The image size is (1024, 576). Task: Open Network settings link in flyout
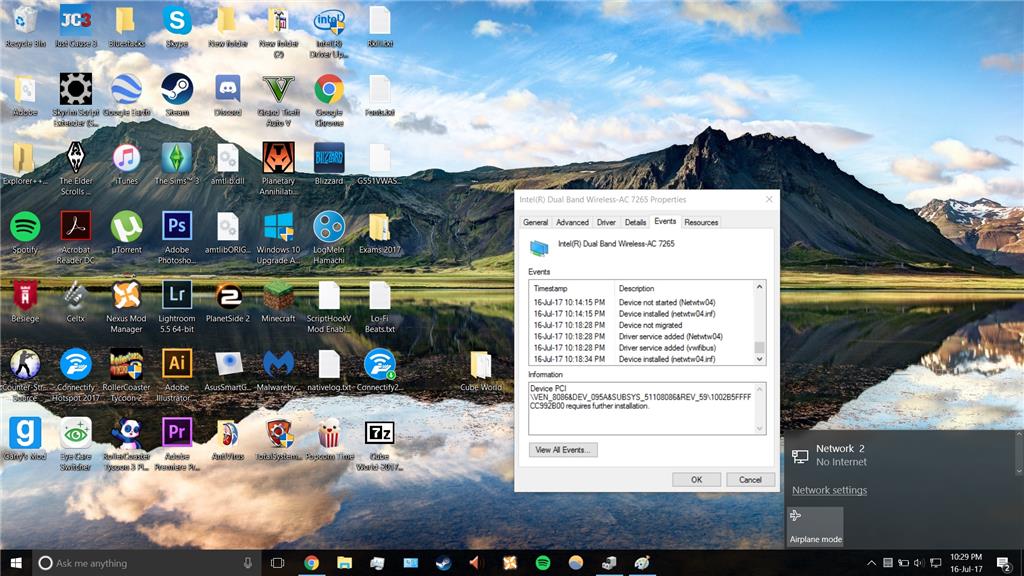click(x=829, y=490)
